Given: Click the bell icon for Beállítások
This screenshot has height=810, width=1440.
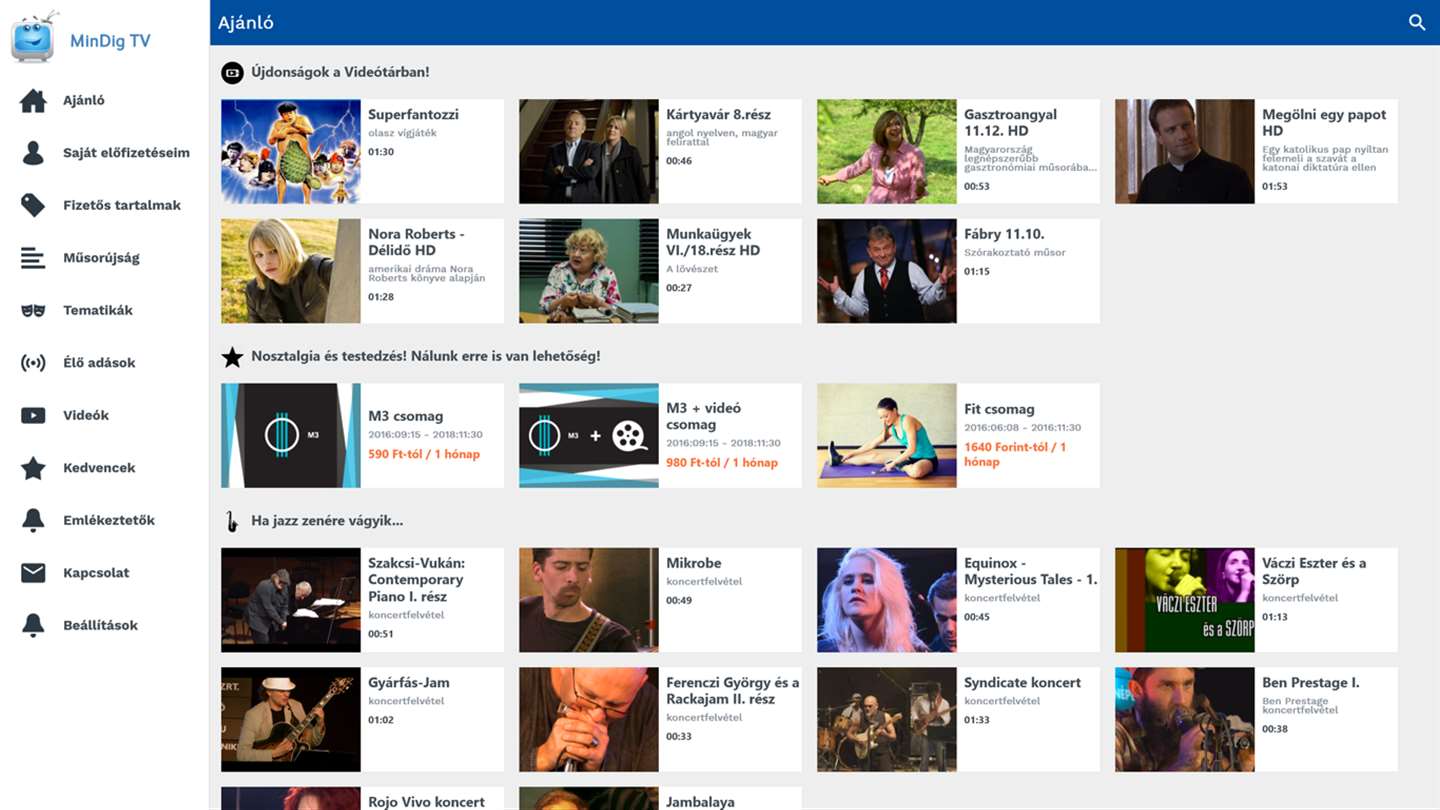Looking at the screenshot, I should click(33, 625).
